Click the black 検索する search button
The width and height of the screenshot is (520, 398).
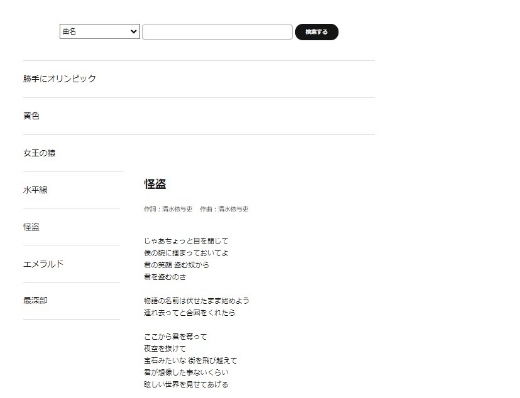(x=317, y=32)
